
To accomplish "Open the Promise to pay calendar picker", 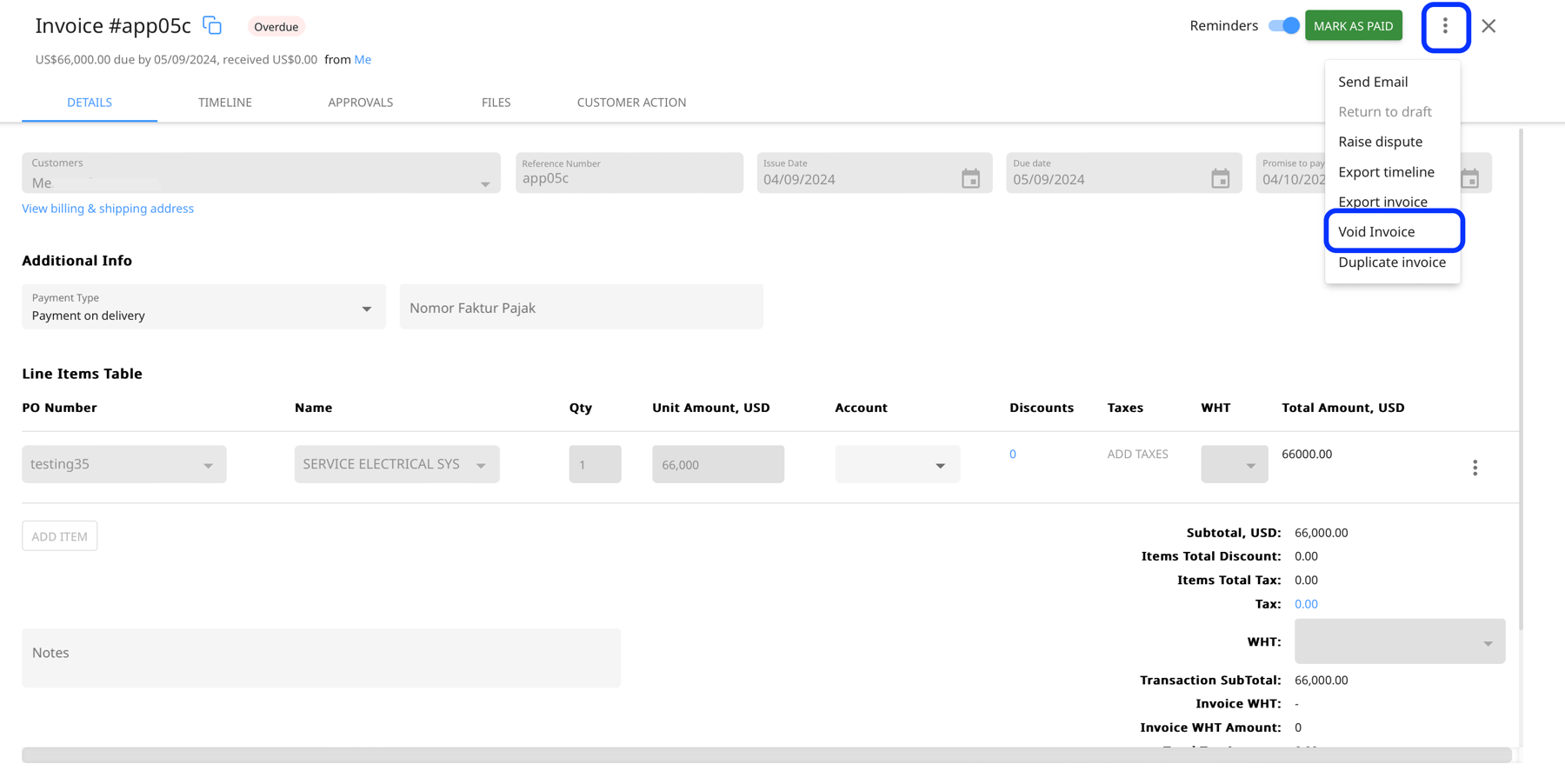I will pyautogui.click(x=1470, y=177).
